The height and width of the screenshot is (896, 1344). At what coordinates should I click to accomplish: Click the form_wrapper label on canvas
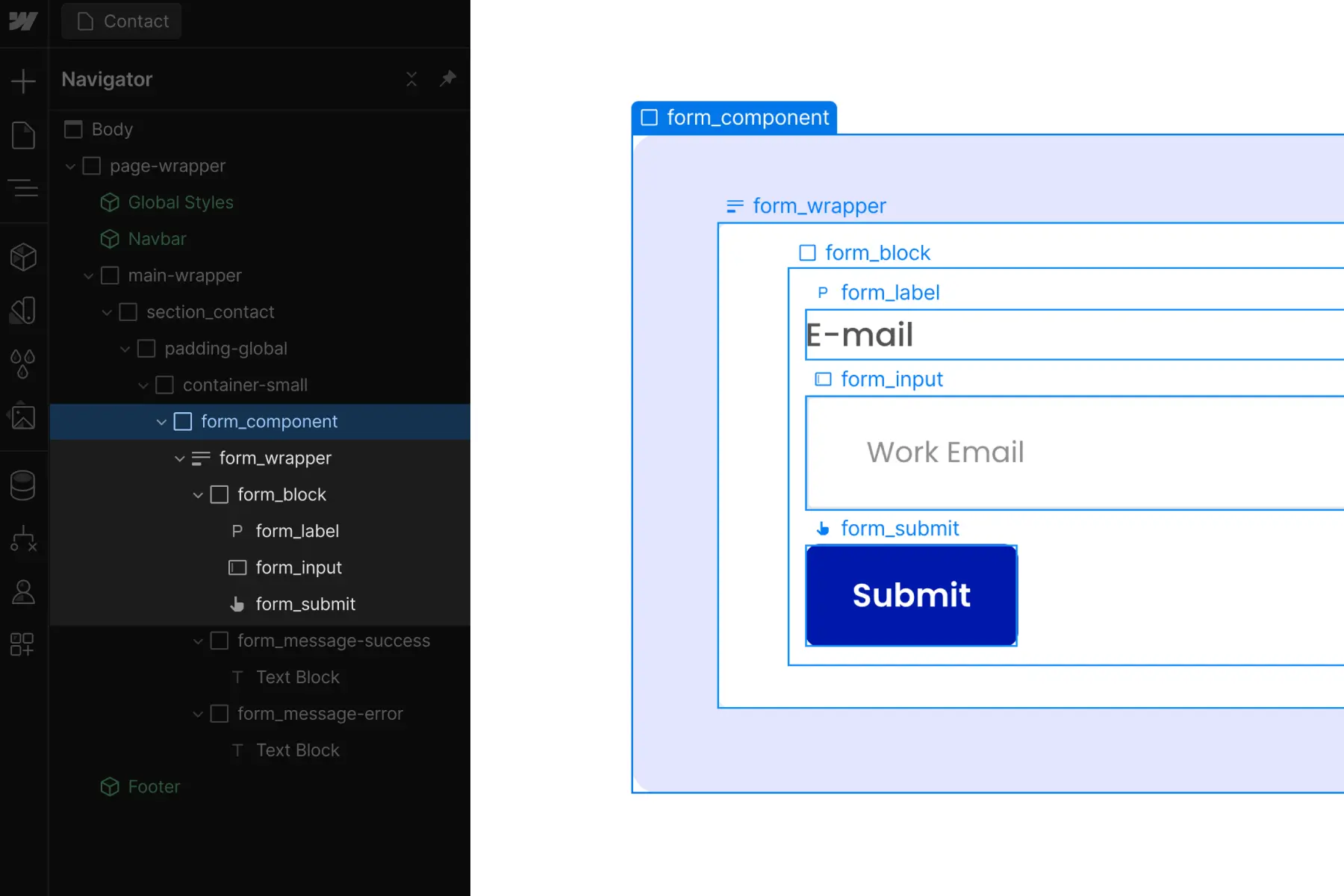(806, 206)
